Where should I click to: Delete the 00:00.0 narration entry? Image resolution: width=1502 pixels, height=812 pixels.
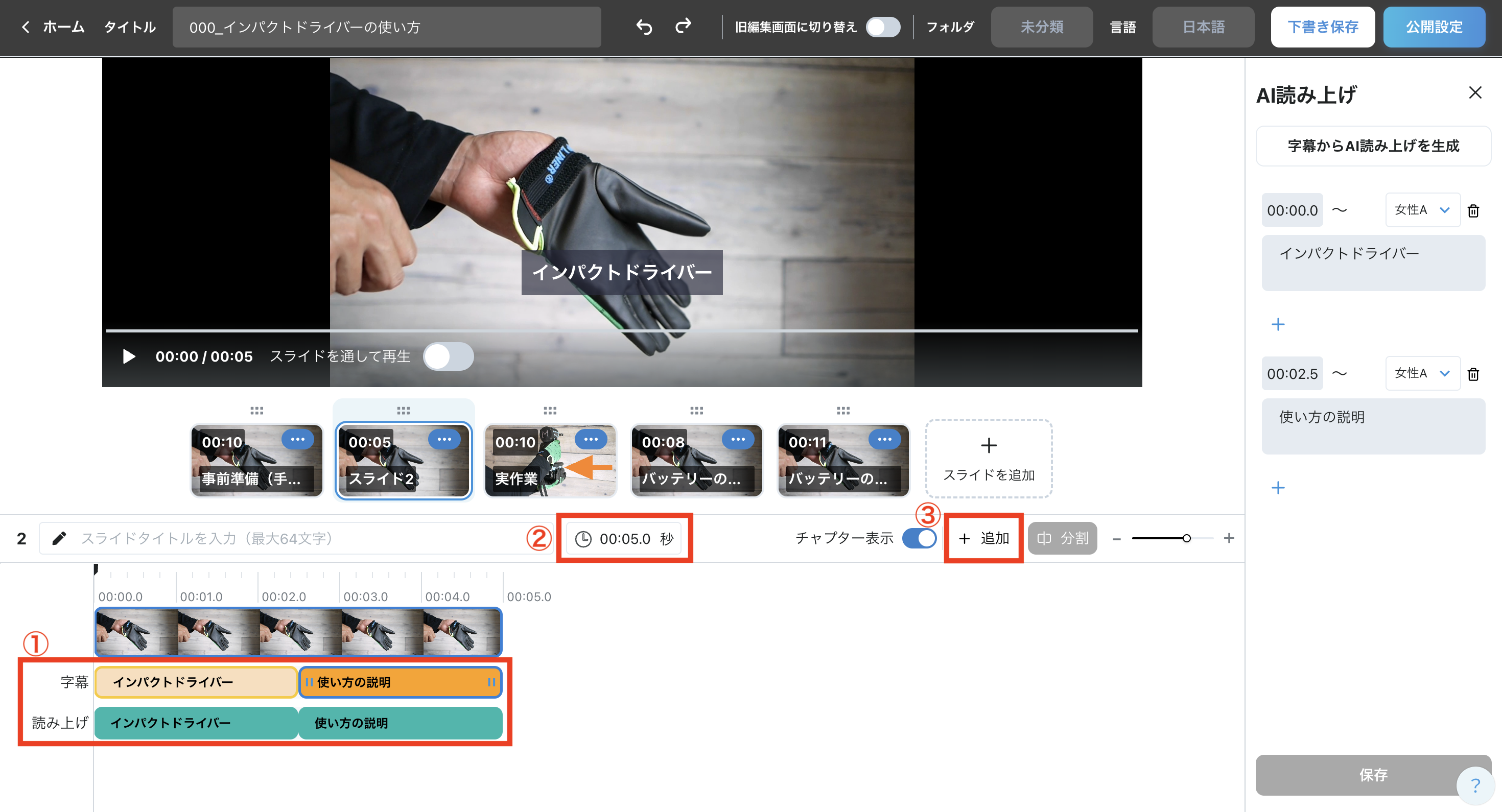coord(1473,210)
